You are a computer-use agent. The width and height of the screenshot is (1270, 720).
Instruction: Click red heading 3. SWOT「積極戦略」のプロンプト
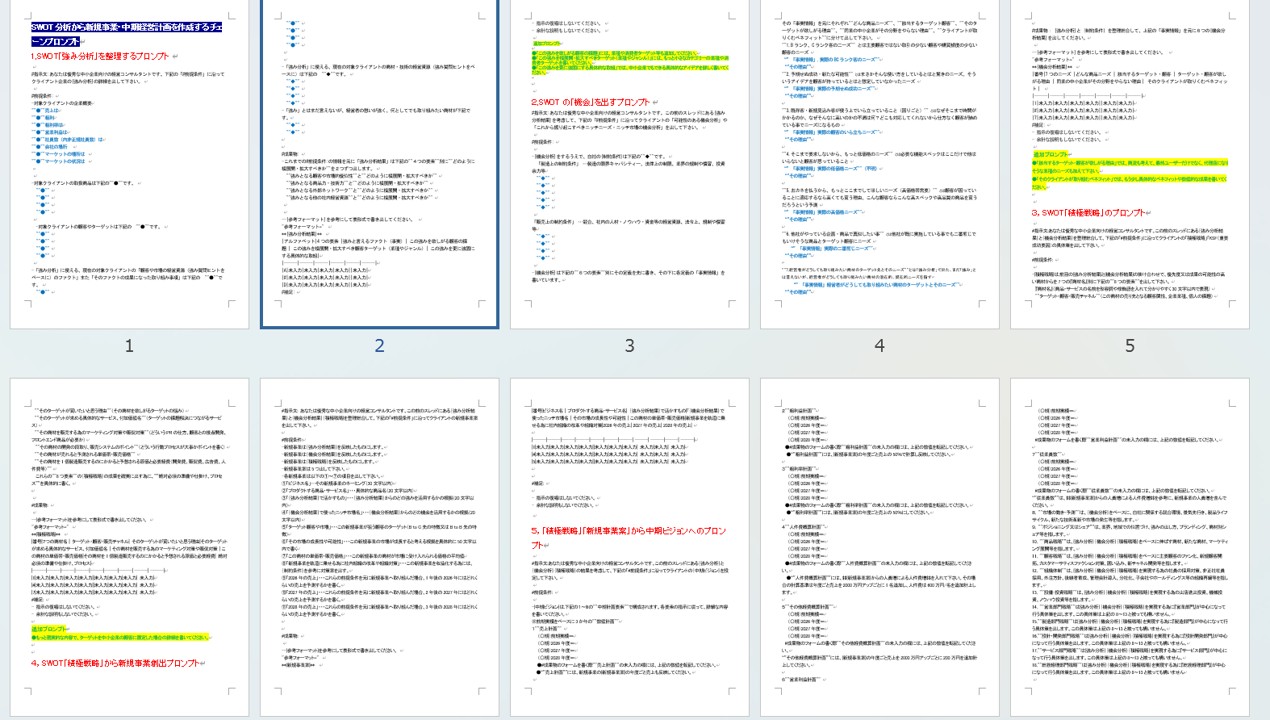click(1088, 213)
